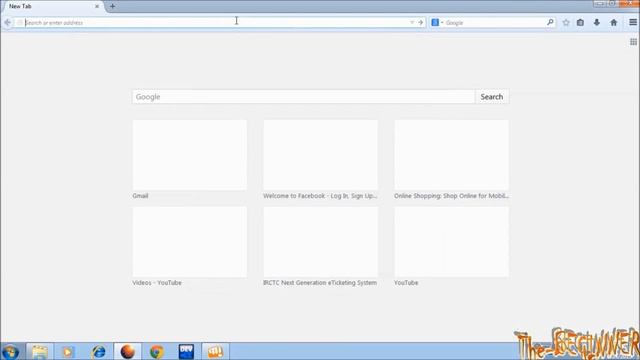Open the media player taskbar icon
The image size is (640, 360).
[68, 351]
